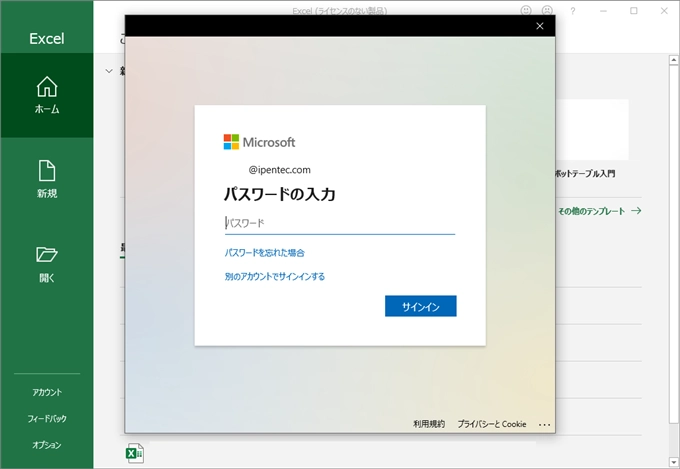Screen dimensions: 680x469
Task: Click the scrollbar down arrow
Action: point(673,462)
